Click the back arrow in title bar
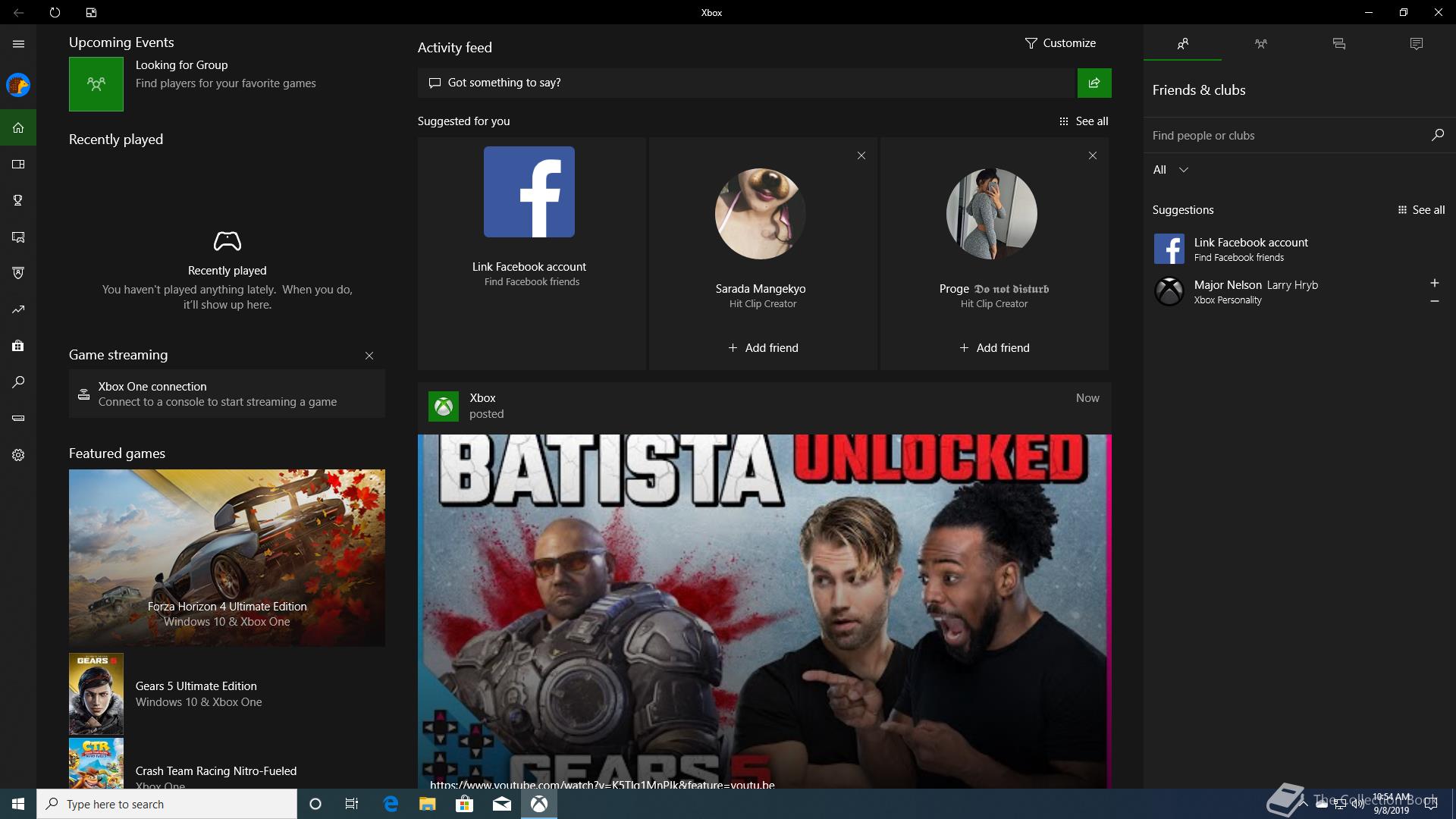 (x=18, y=12)
